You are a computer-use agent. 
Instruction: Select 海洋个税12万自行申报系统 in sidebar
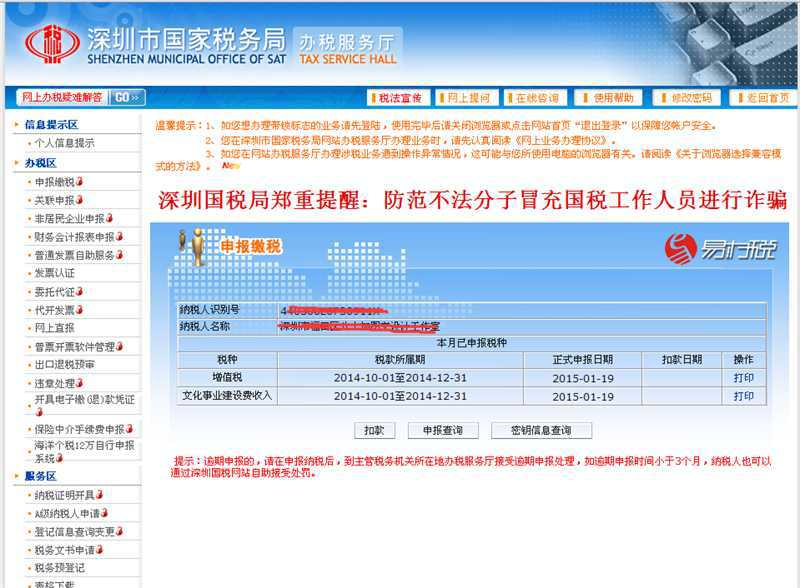84,451
